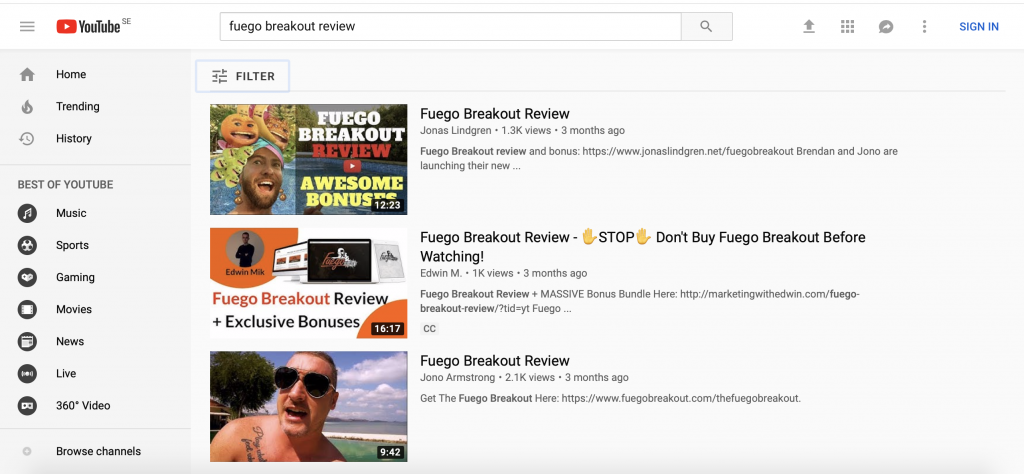Click the BEST OF YOUTUBE heading

65,185
